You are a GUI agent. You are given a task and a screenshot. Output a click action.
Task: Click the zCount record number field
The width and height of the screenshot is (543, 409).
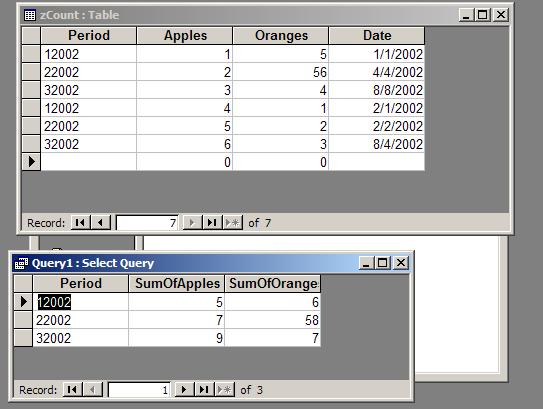(147, 223)
